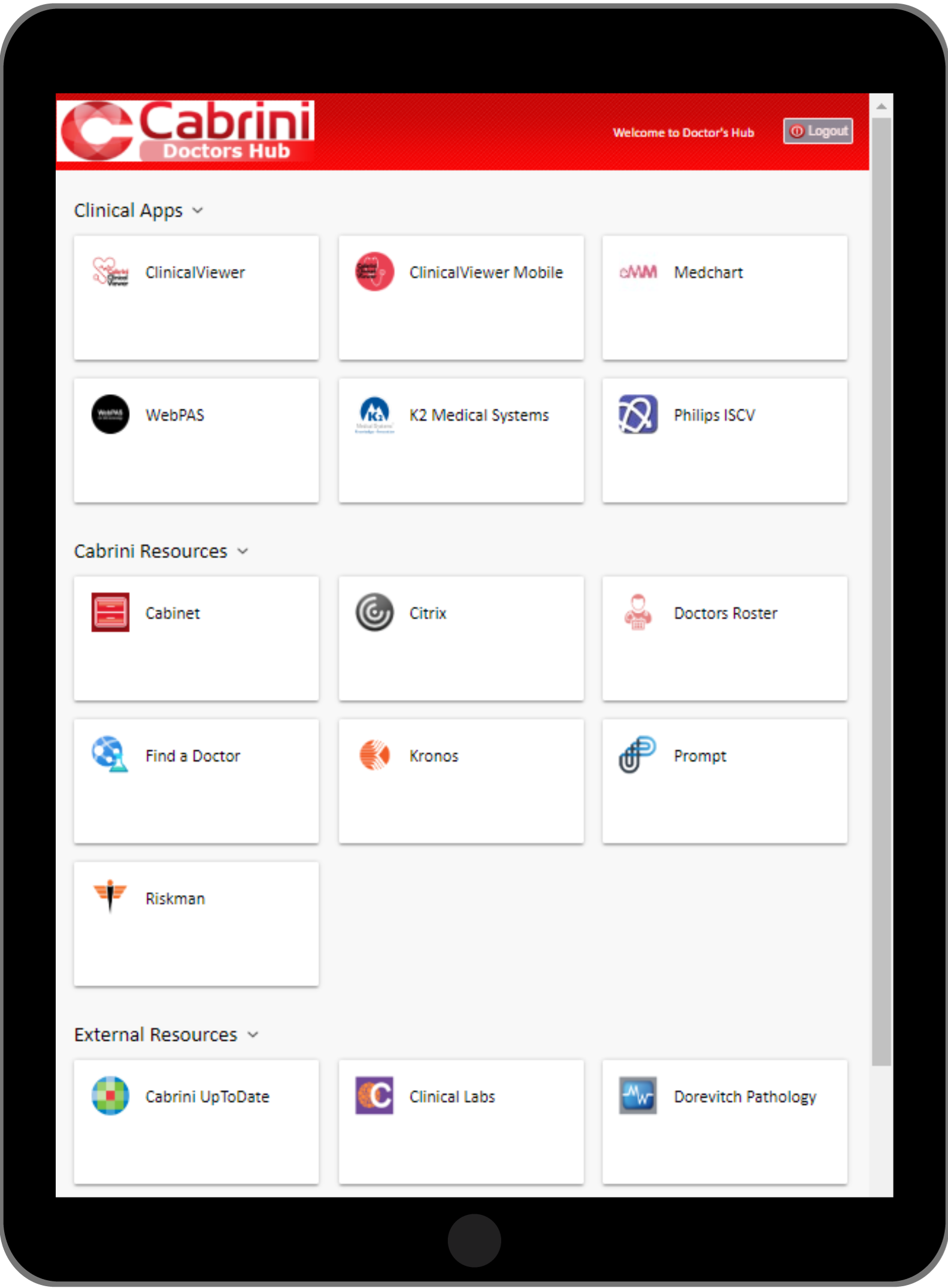Open the red Cabinet icon

coord(110,613)
